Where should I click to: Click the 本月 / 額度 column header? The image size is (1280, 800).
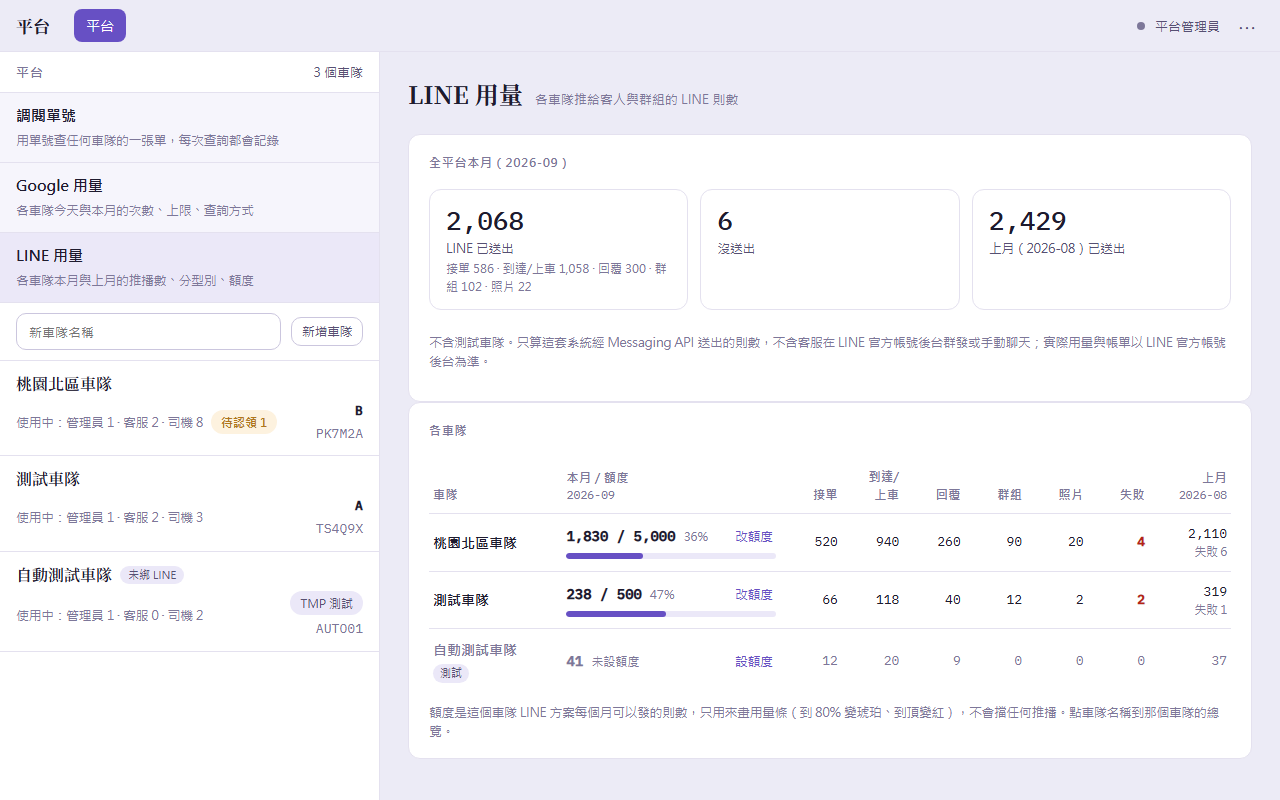pos(598,486)
